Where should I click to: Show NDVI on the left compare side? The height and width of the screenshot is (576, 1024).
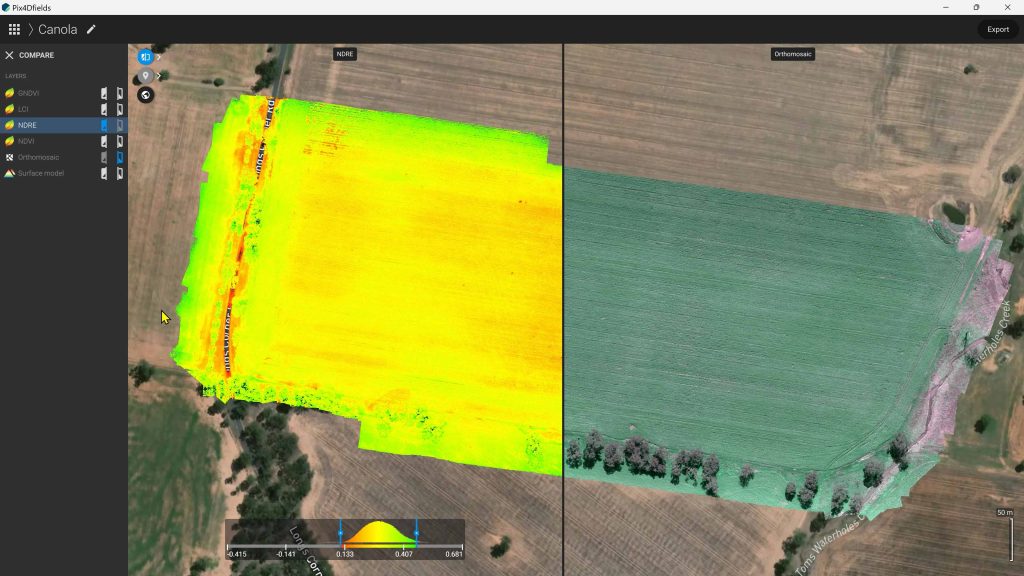[104, 141]
